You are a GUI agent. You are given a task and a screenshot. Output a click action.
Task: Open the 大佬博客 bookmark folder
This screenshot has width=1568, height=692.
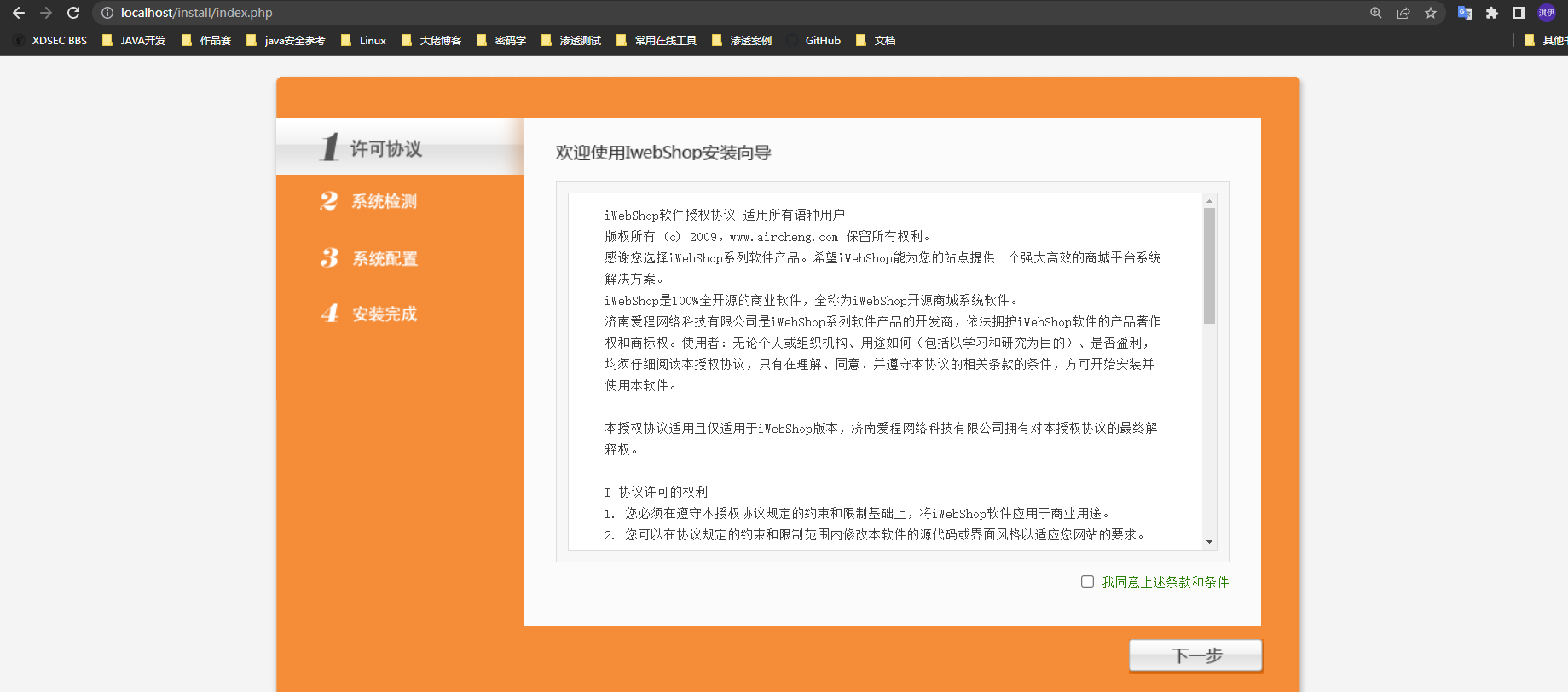[431, 40]
